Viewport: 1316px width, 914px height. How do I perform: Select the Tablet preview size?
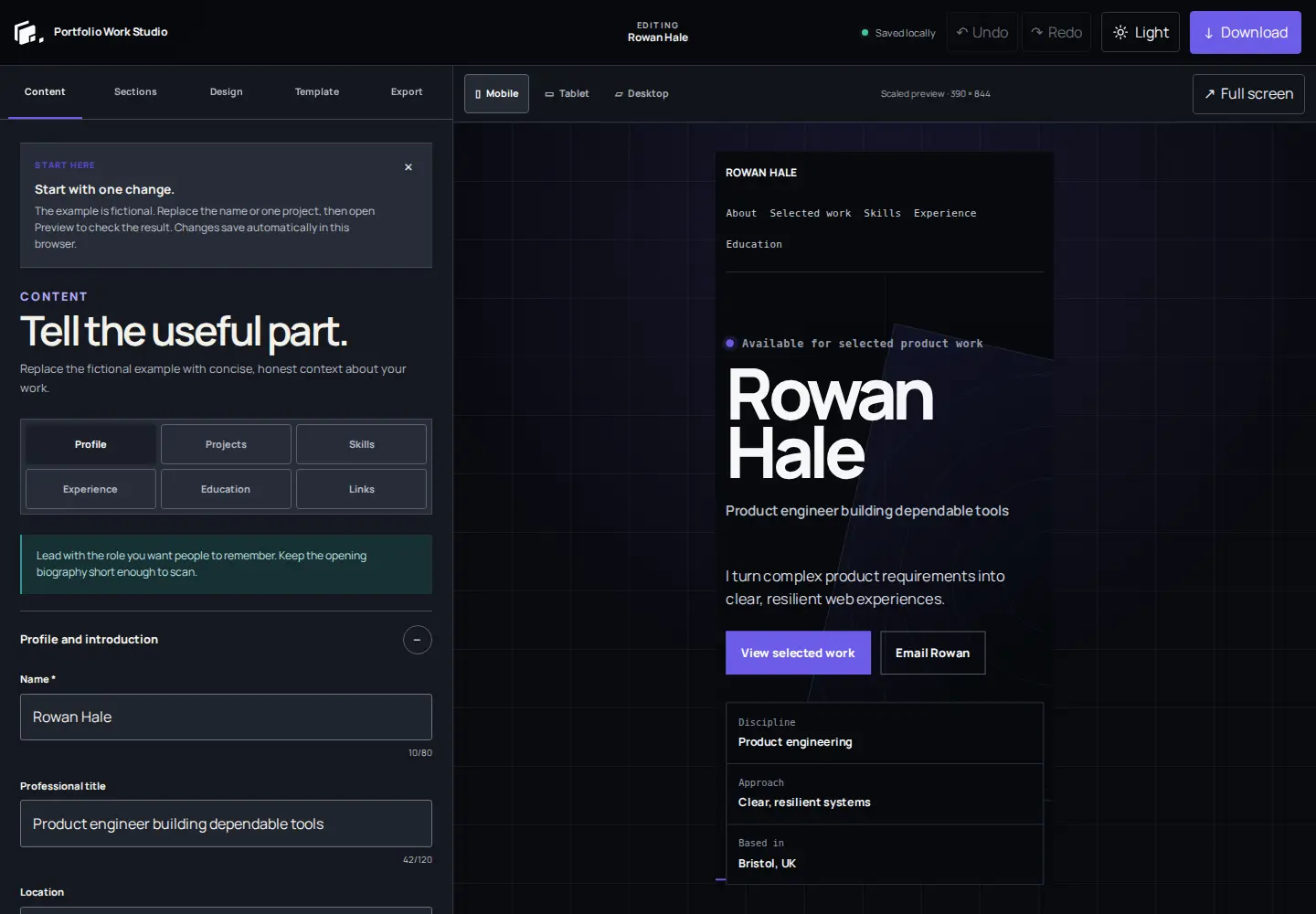point(567,94)
